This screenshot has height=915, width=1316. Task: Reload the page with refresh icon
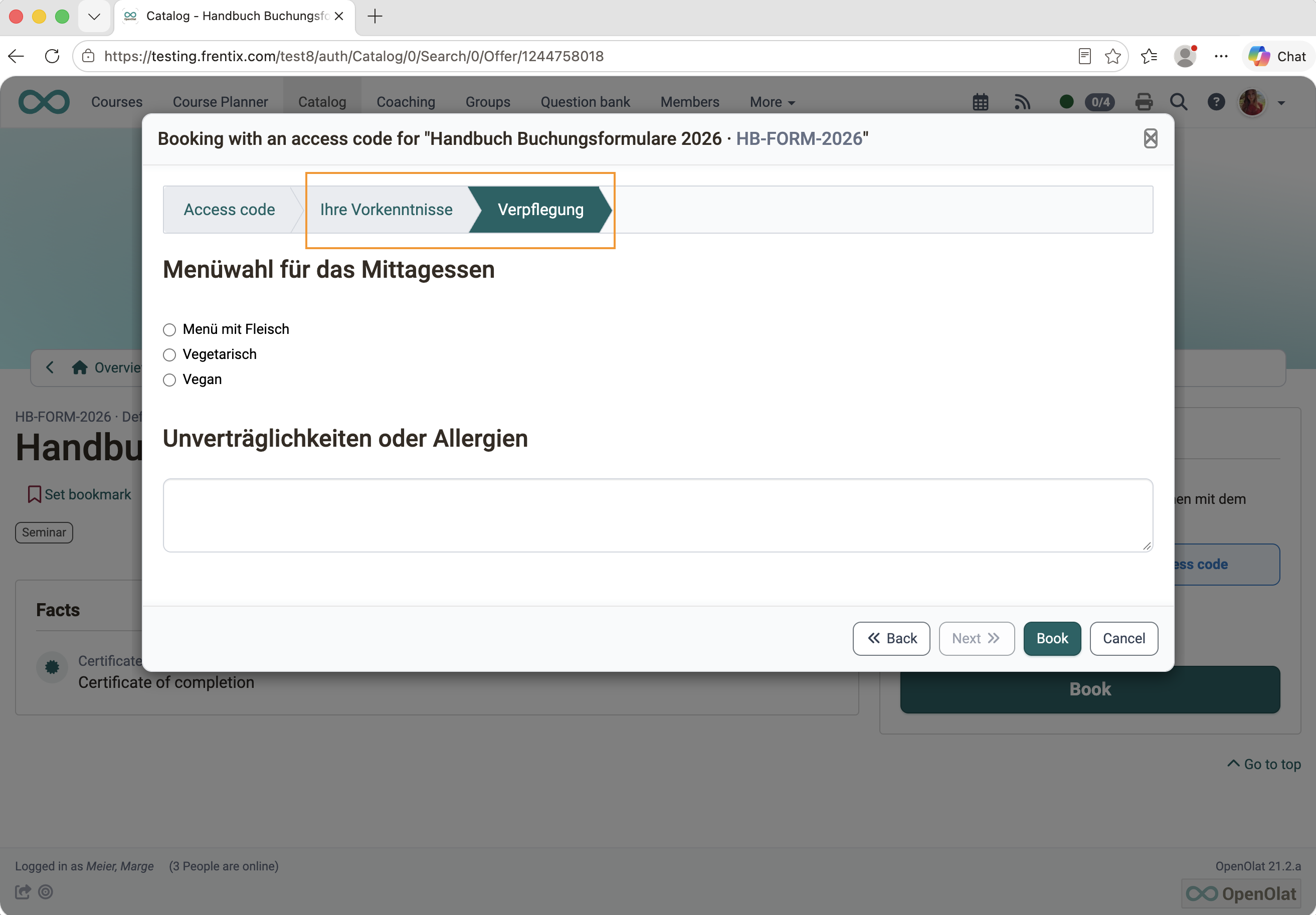(52, 56)
